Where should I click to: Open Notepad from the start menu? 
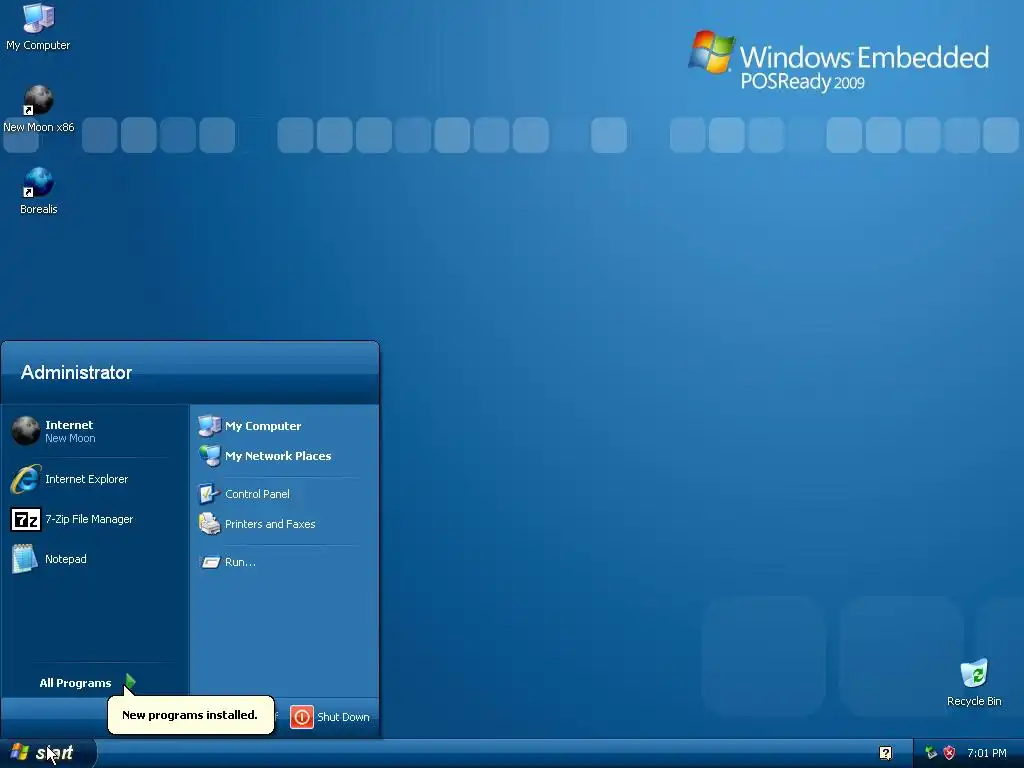click(x=95, y=559)
